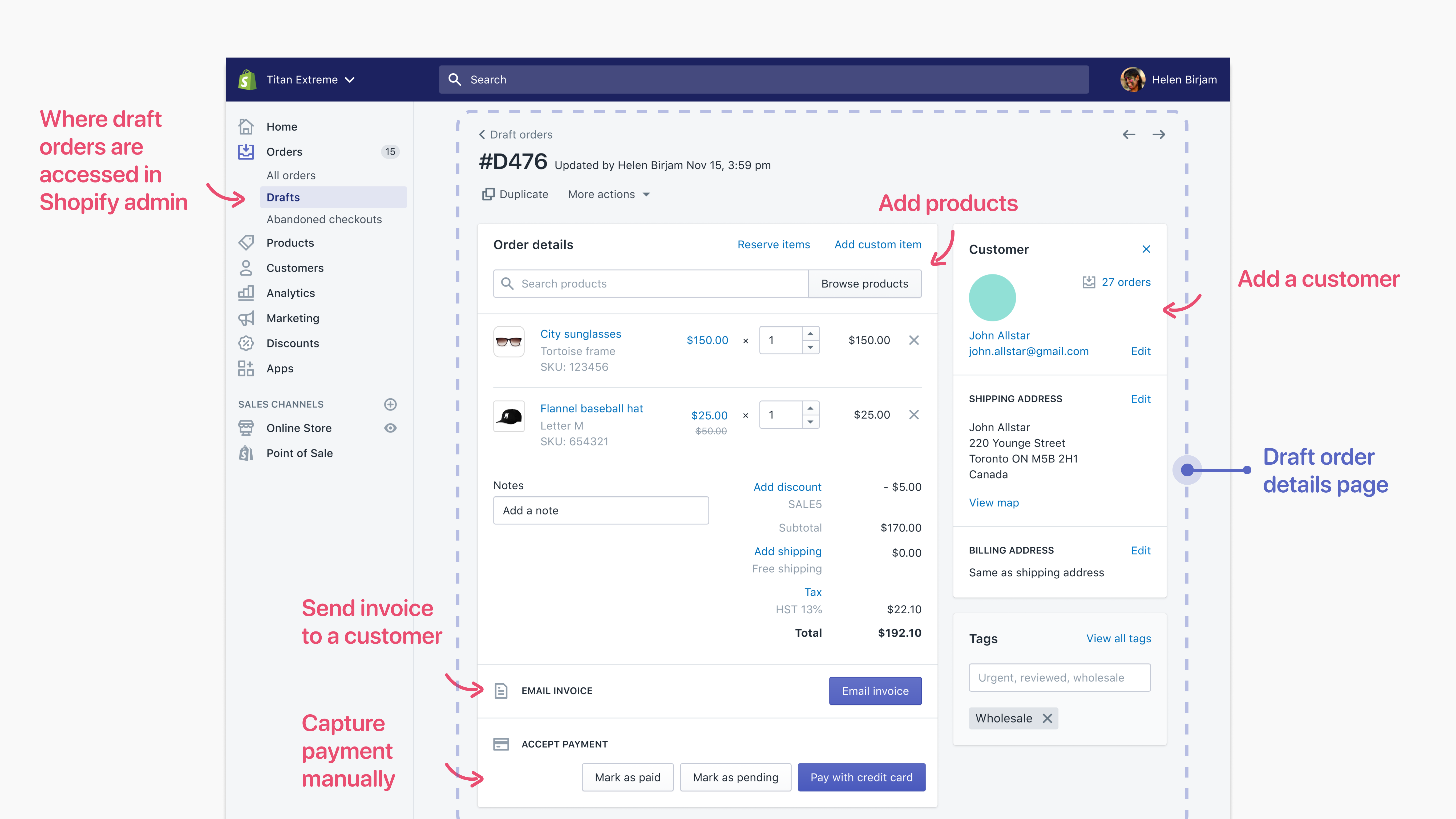The image size is (1456, 819).
Task: Click the Orders inbox icon in sidebar
Action: (x=246, y=152)
